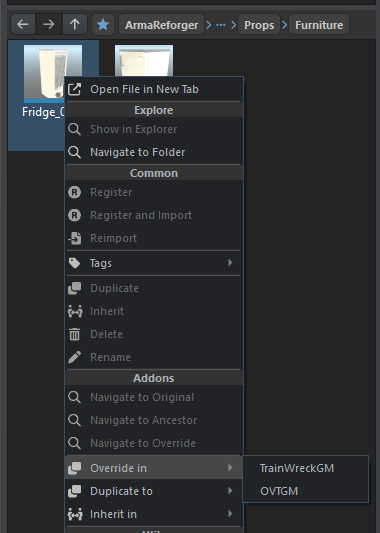380x533 pixels.
Task: Select the second fridge thumbnail
Action: [x=144, y=61]
